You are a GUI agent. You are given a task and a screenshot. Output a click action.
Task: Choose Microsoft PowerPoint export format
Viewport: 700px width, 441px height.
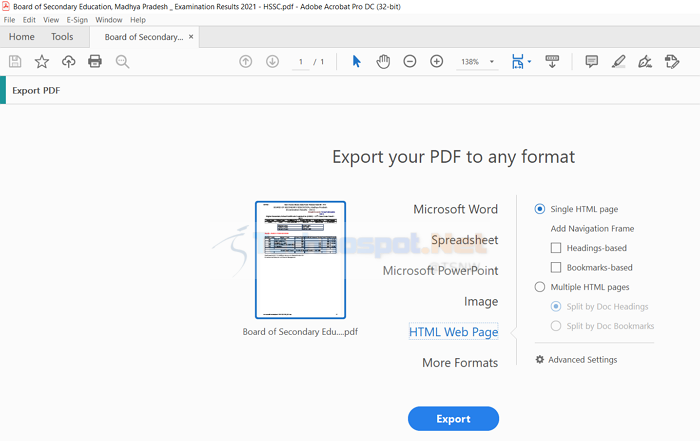pyautogui.click(x=440, y=270)
